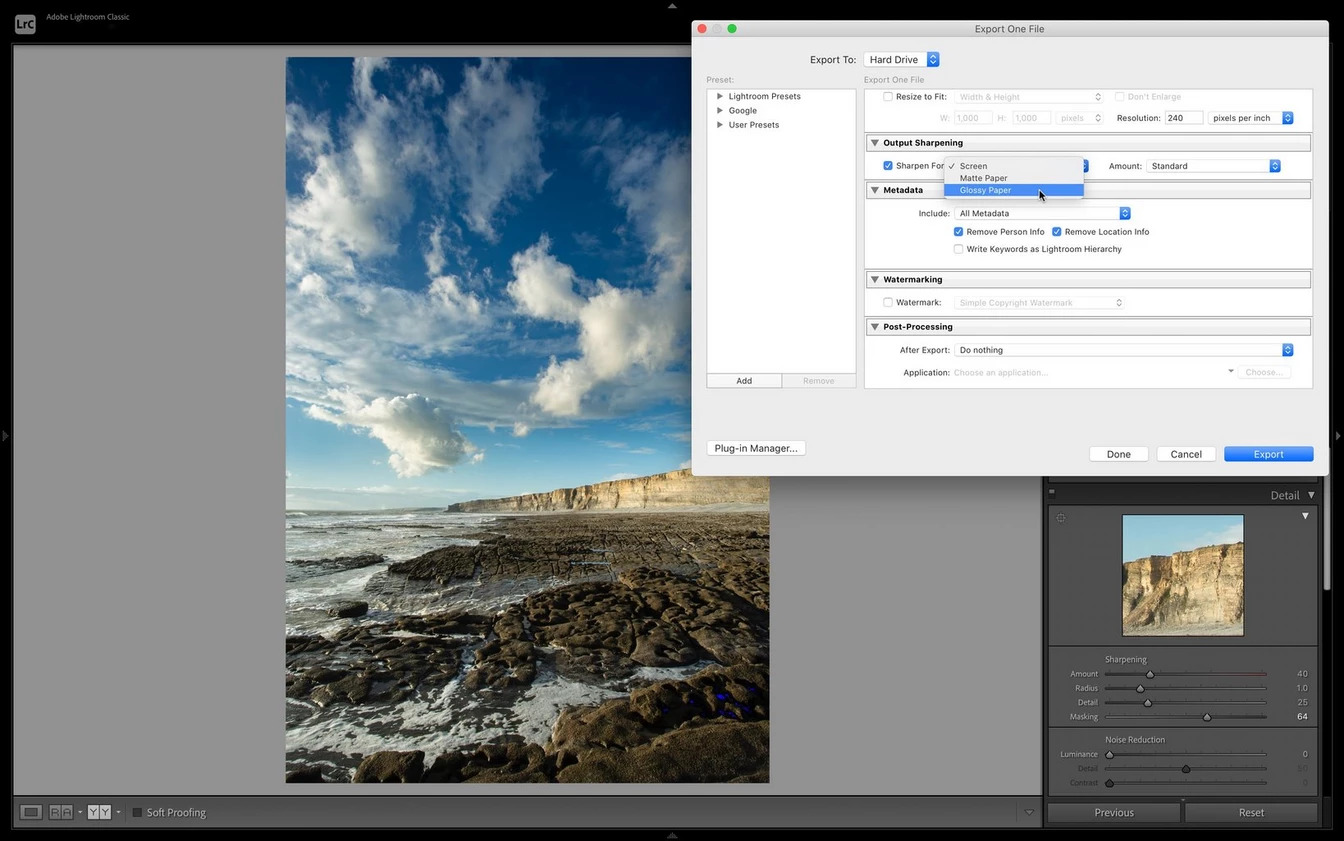Hide the right panel using the edge arrow
This screenshot has width=1344, height=841.
(1338, 436)
